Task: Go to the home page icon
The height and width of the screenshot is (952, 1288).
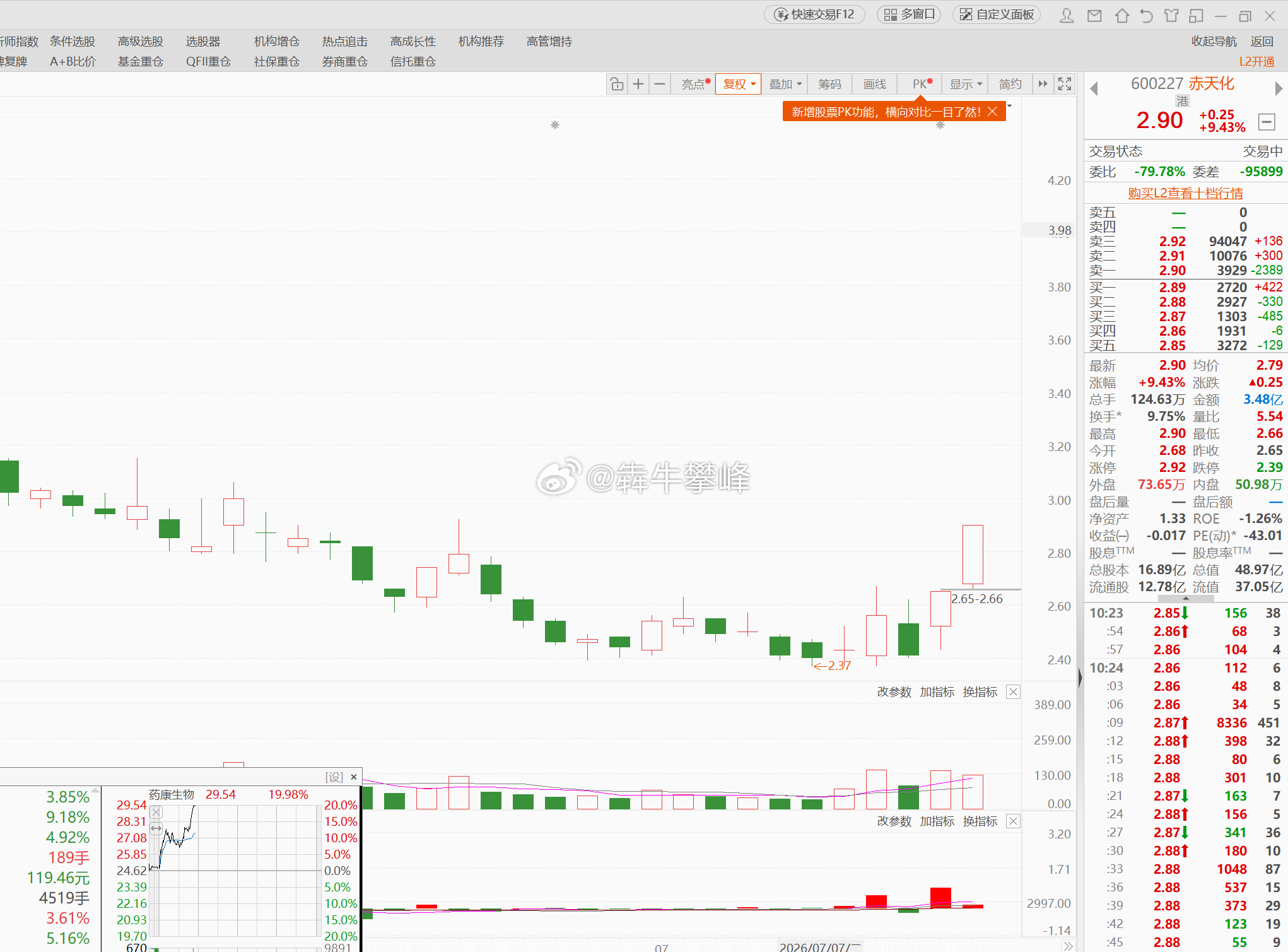Action: click(x=1121, y=15)
